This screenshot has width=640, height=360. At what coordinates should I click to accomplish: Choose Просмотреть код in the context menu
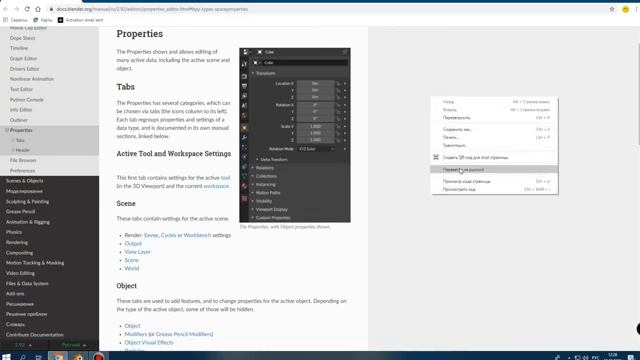click(x=494, y=189)
